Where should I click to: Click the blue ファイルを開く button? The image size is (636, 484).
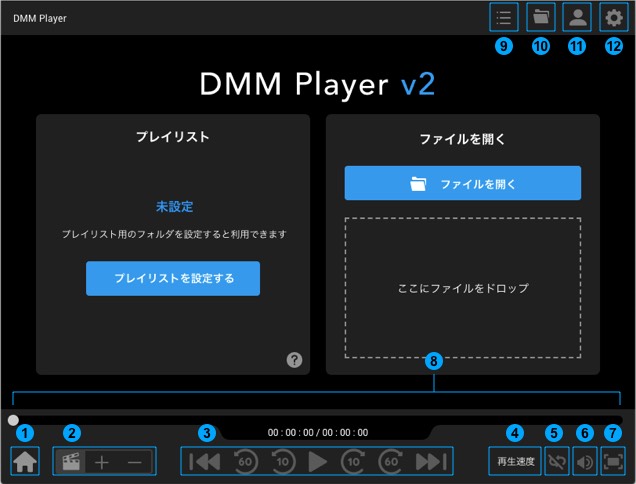click(463, 184)
